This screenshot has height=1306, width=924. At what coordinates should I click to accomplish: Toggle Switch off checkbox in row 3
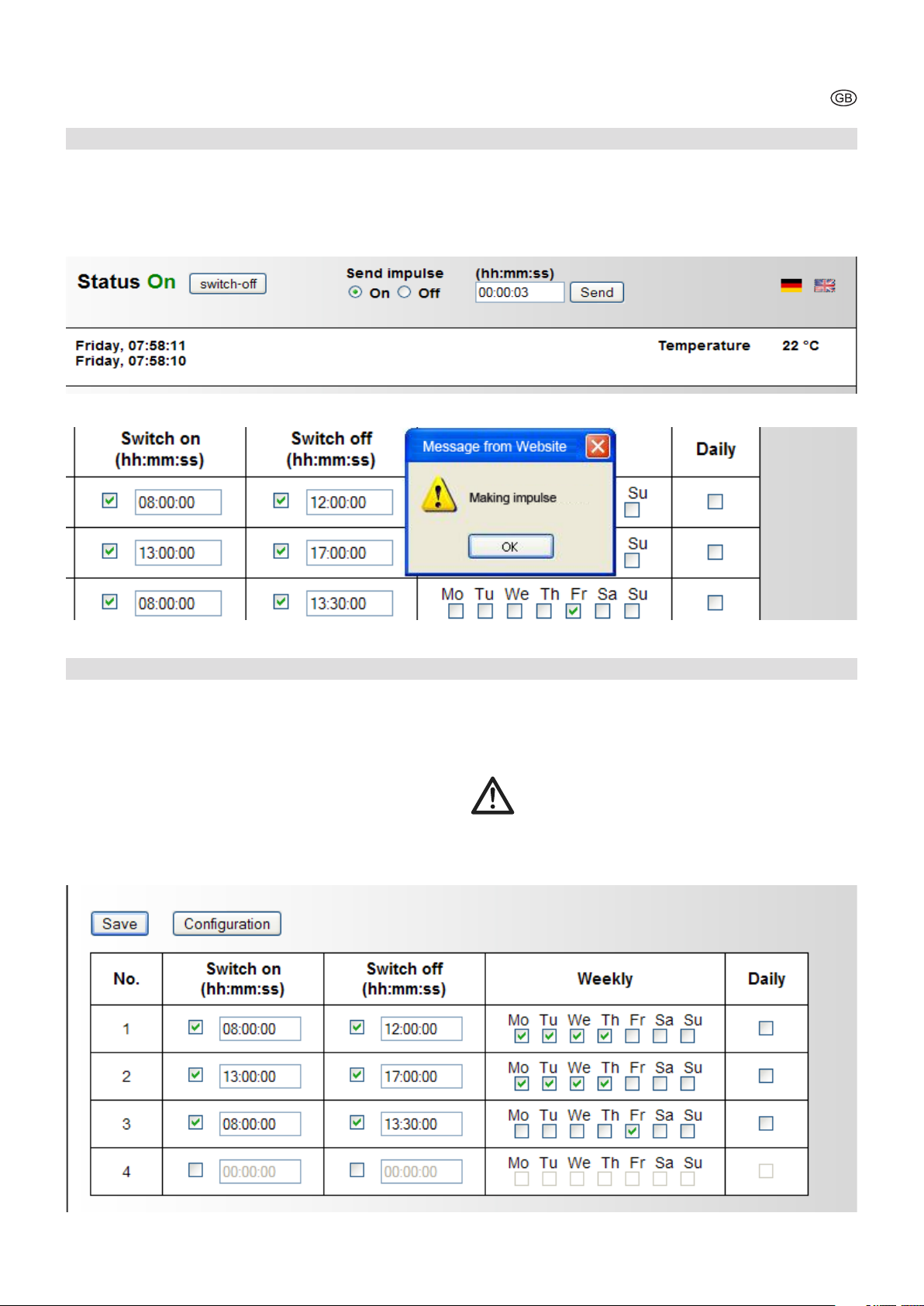(x=357, y=1122)
